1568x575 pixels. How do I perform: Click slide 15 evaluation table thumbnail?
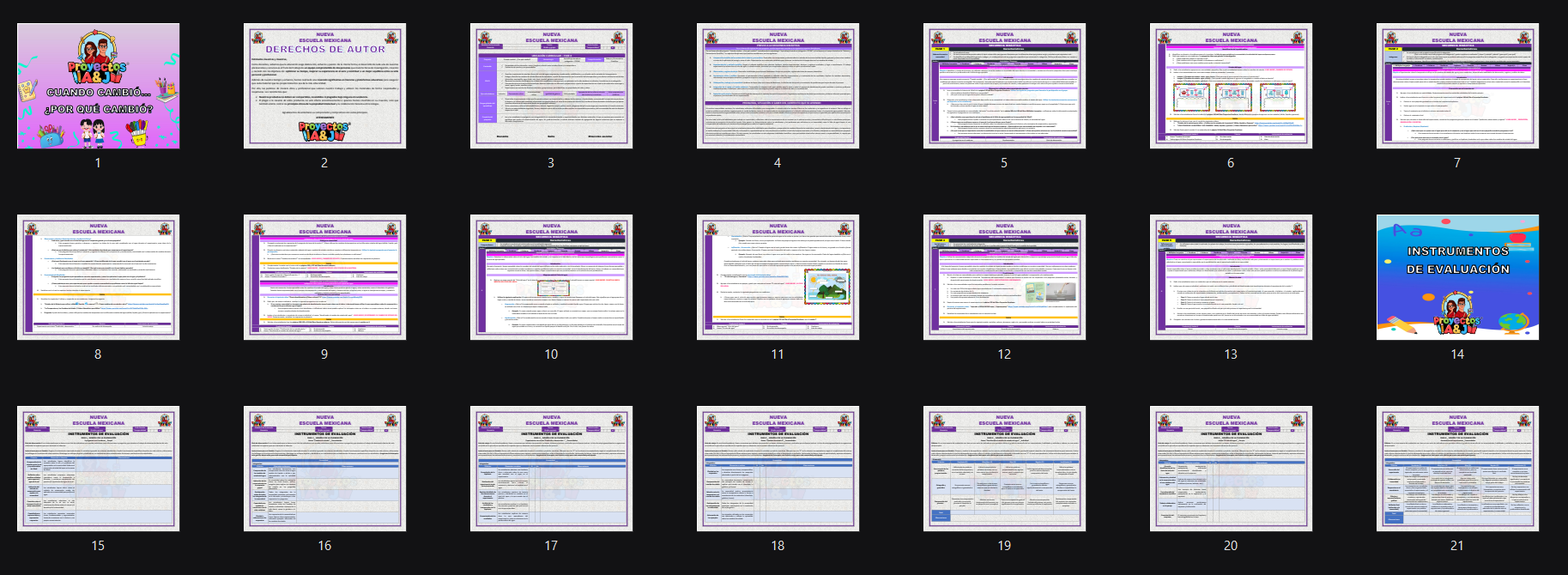98,469
